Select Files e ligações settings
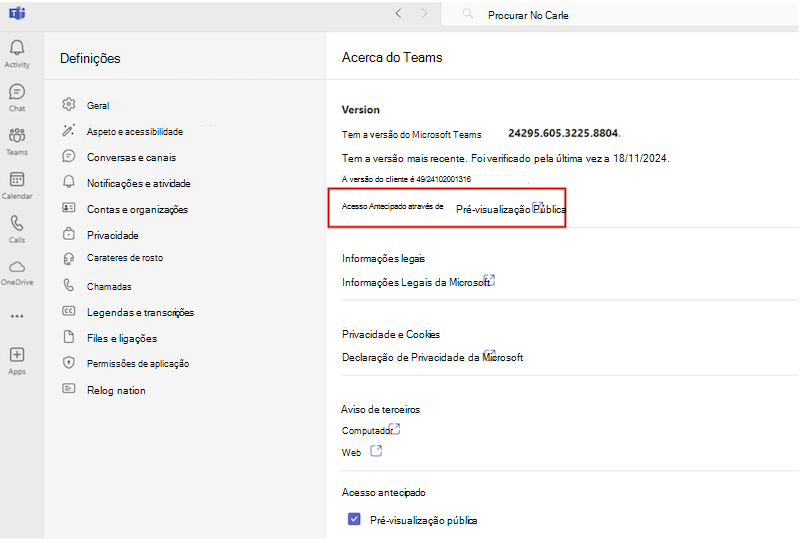Viewport: 800px width, 543px height. point(122,338)
